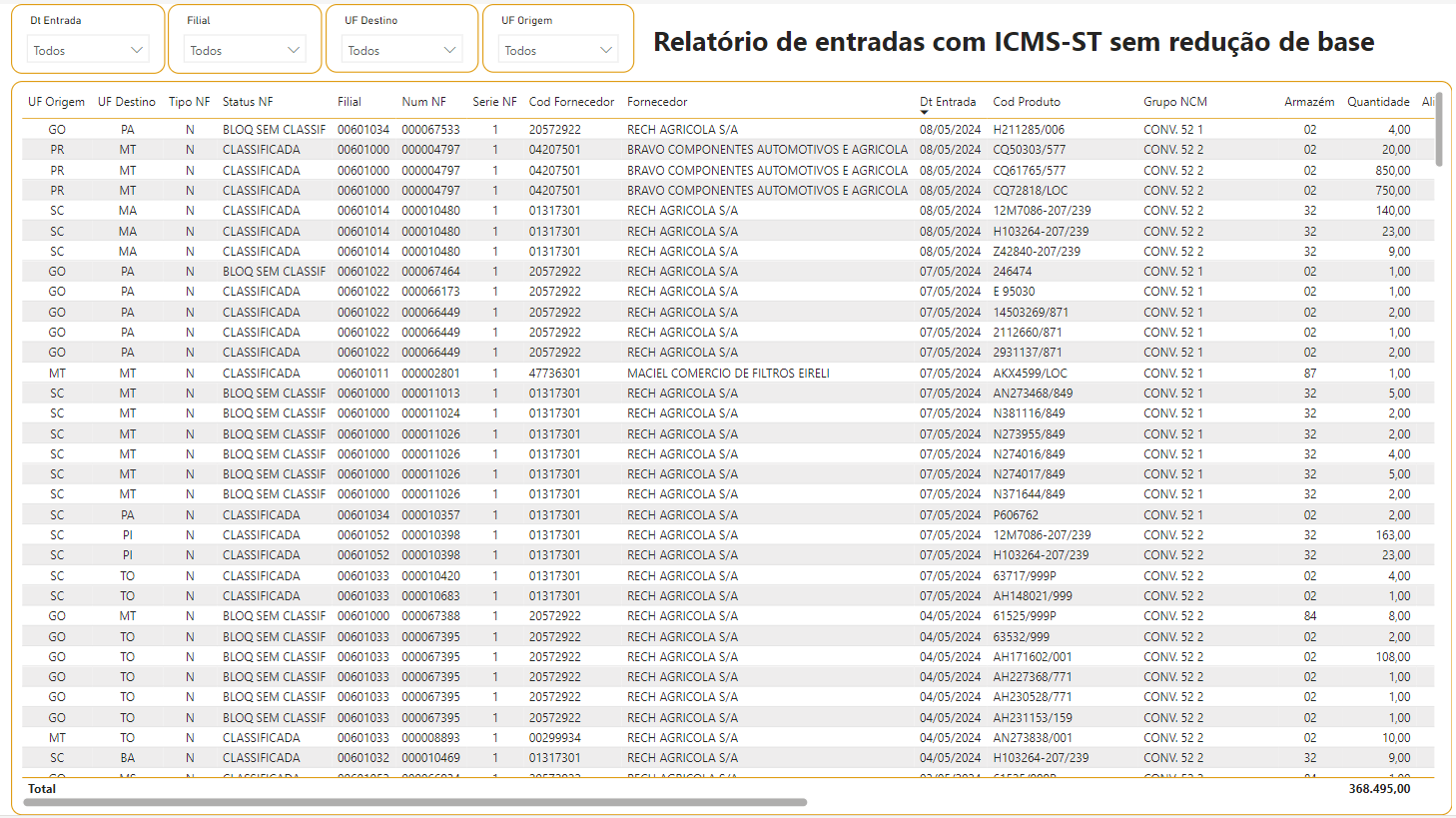Viewport: 1456px width, 818px height.
Task: Click the Cod Produto column header
Action: coord(1027,102)
